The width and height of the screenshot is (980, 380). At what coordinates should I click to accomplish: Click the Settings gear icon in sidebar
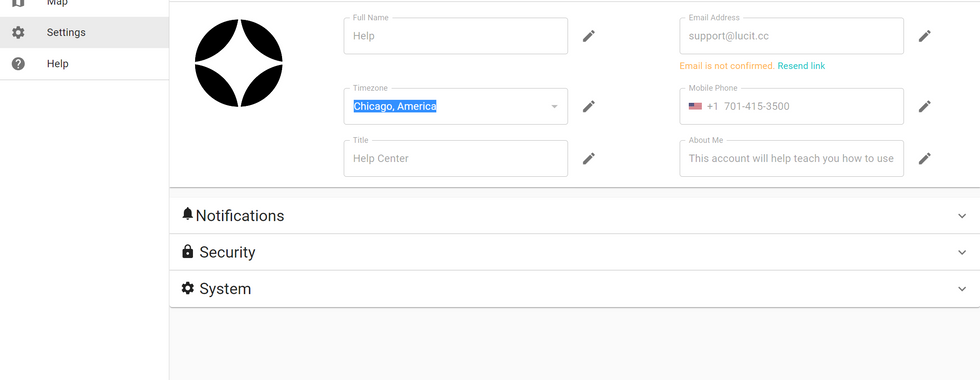point(18,32)
